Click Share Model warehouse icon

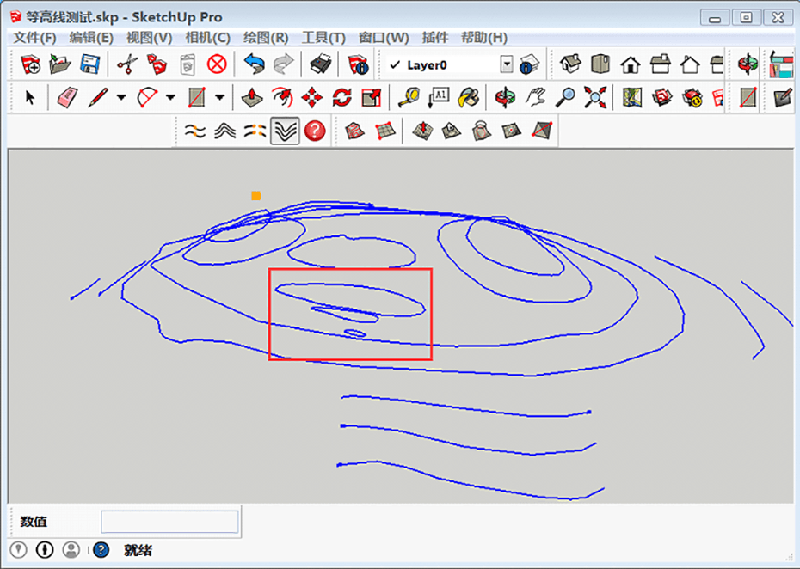tap(692, 97)
